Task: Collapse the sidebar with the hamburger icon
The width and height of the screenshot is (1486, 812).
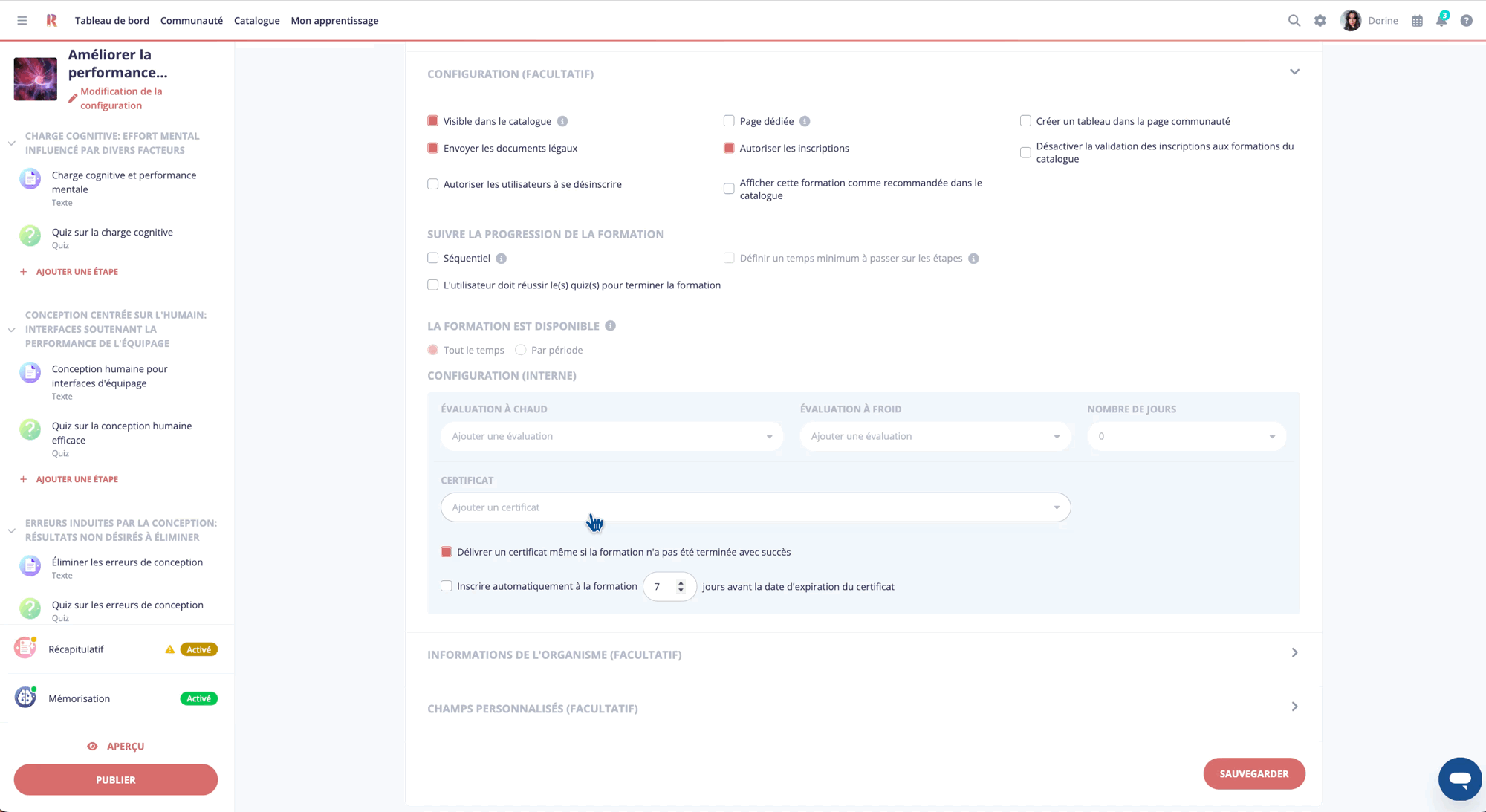Action: 22,20
